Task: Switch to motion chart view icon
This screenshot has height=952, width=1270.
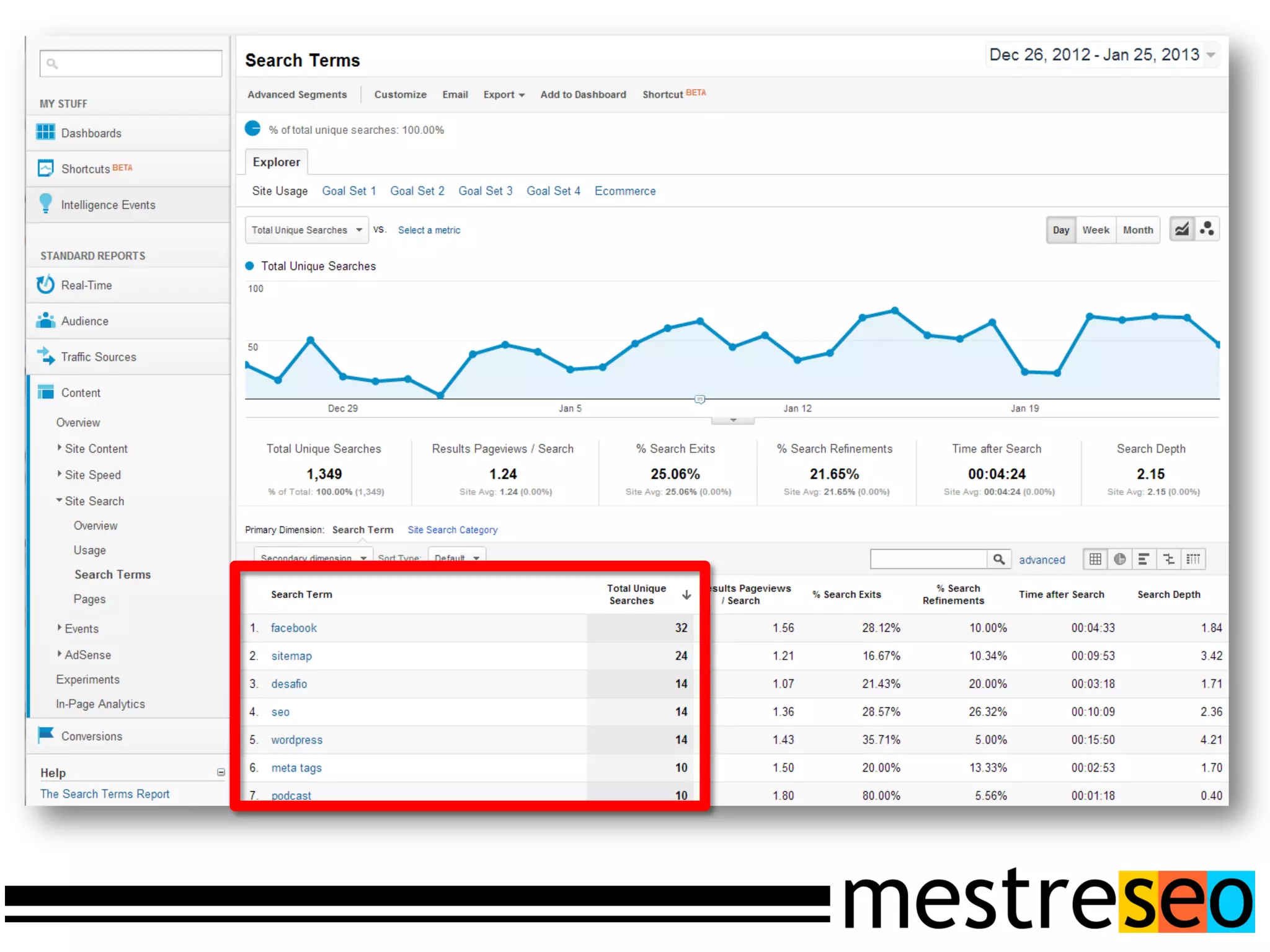Action: (1207, 229)
